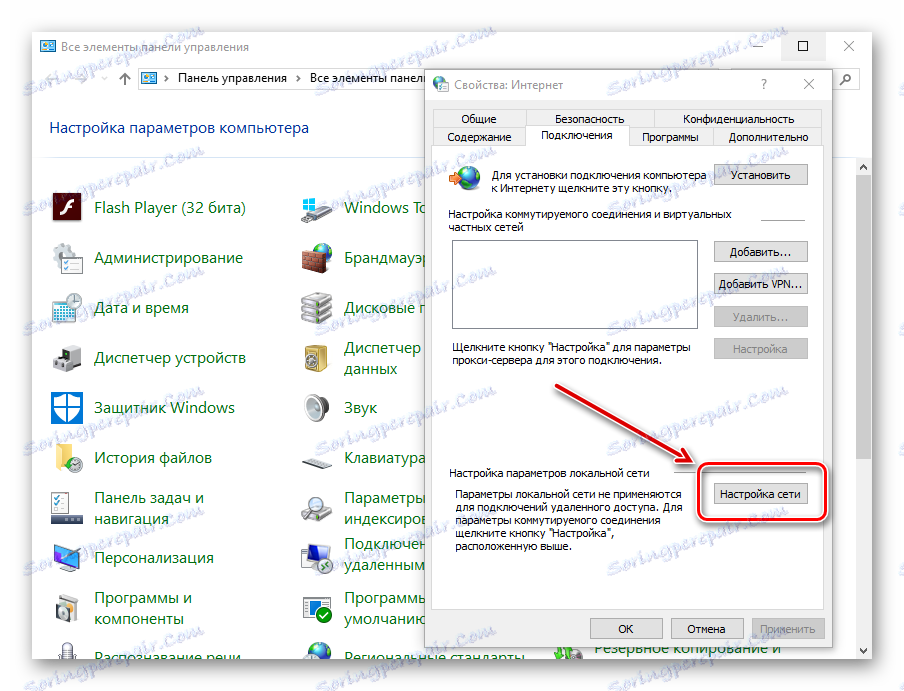Viewport: 904px width, 691px height.
Task: Confirm with the OK button
Action: [626, 629]
